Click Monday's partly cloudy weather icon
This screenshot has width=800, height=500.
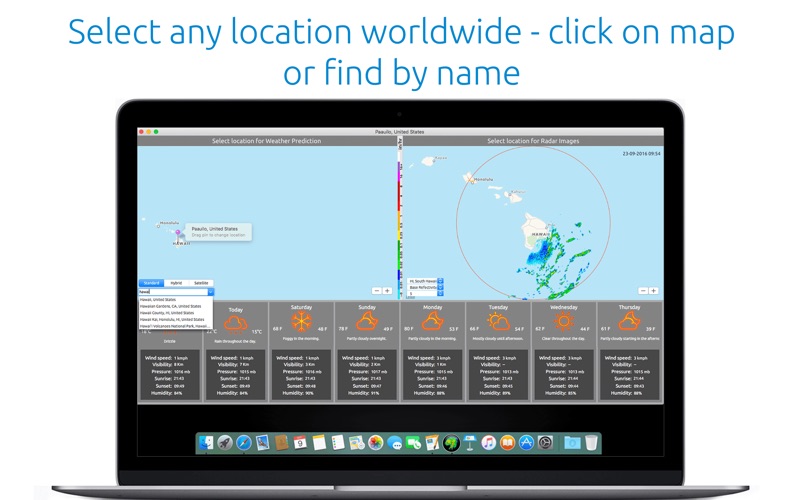point(432,322)
